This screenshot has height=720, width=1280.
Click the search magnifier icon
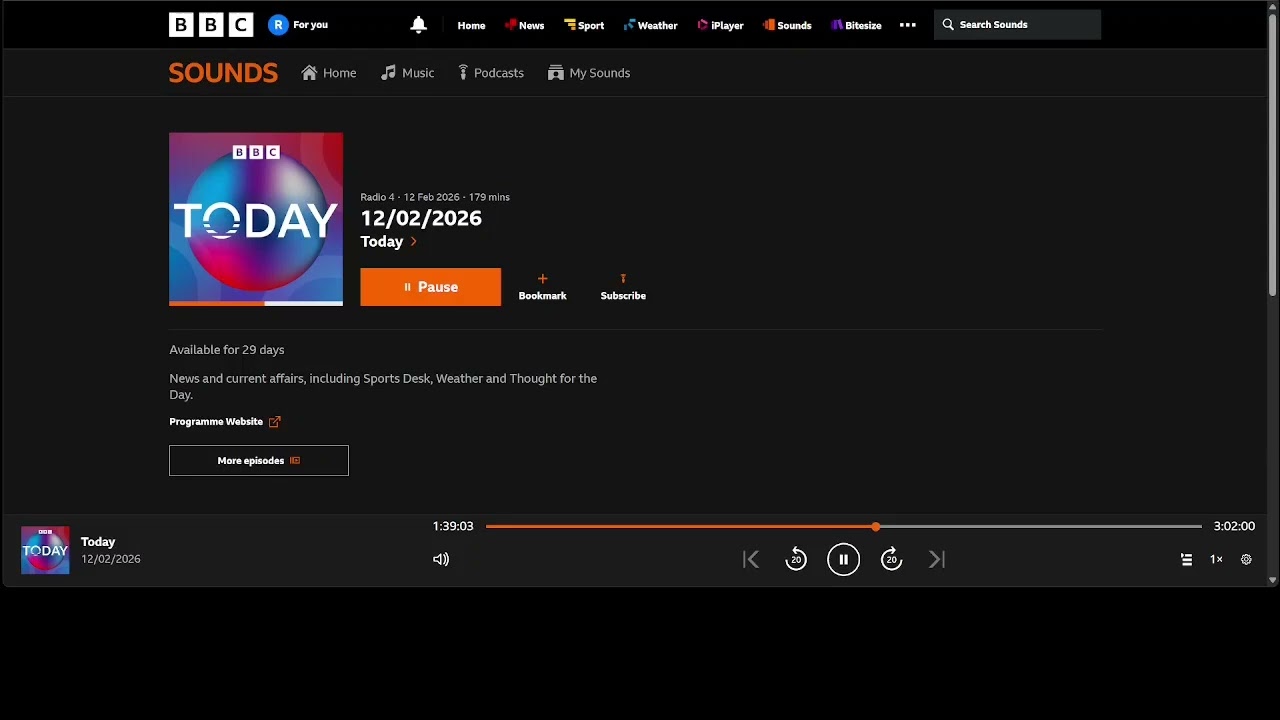[948, 25]
